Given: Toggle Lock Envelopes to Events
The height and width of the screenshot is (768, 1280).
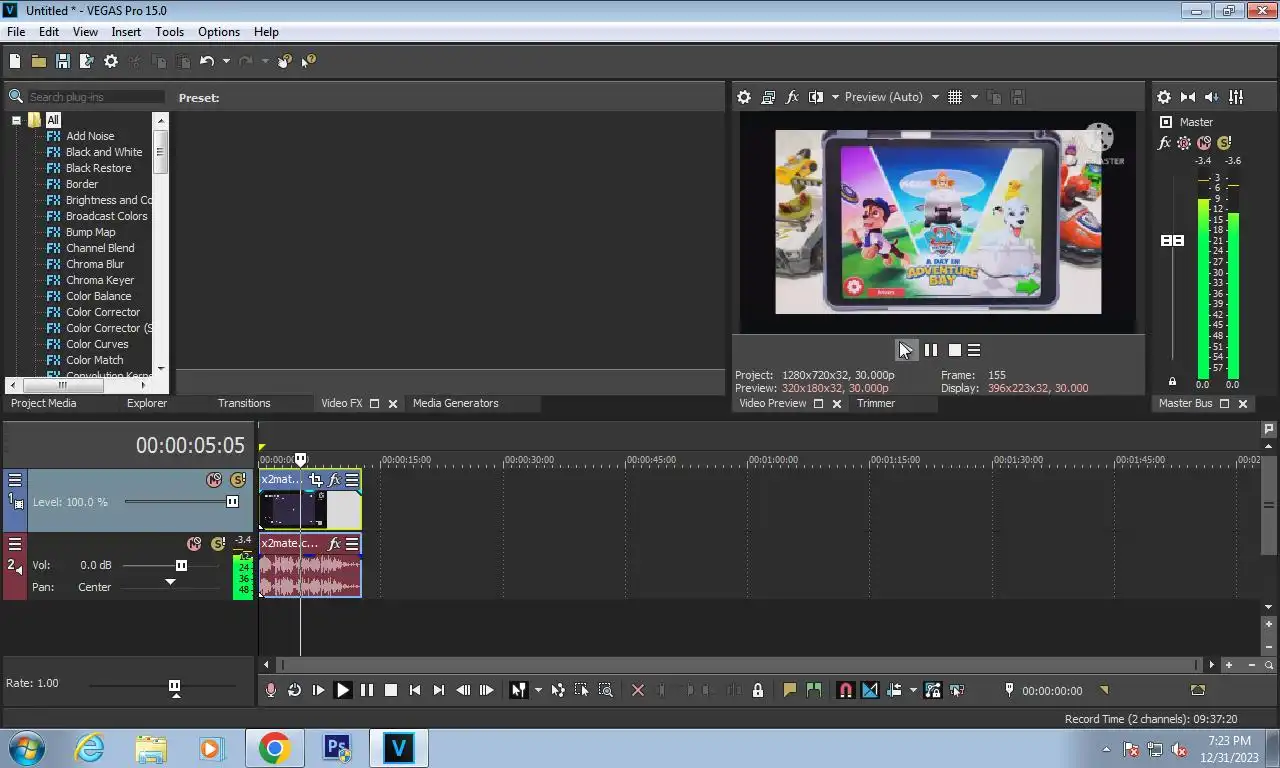Looking at the screenshot, I should pos(932,690).
